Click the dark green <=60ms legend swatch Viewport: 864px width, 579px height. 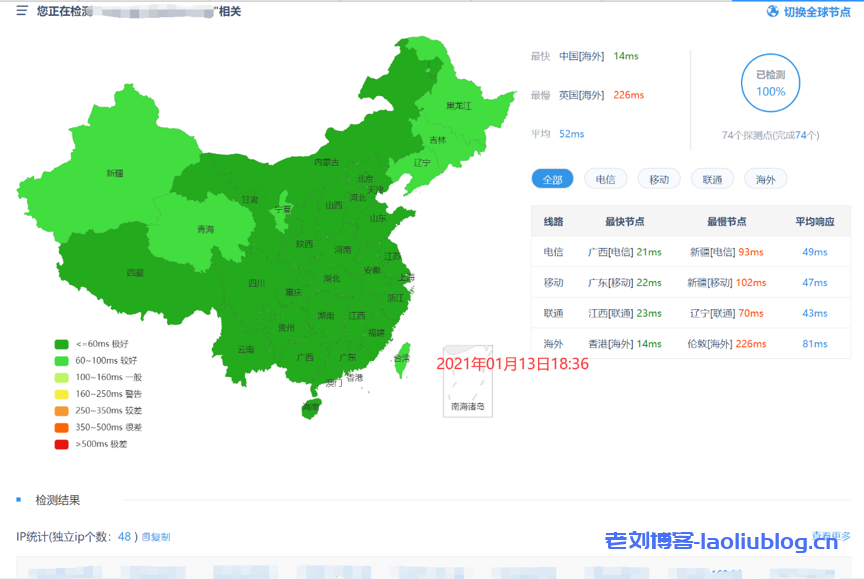tap(61, 344)
